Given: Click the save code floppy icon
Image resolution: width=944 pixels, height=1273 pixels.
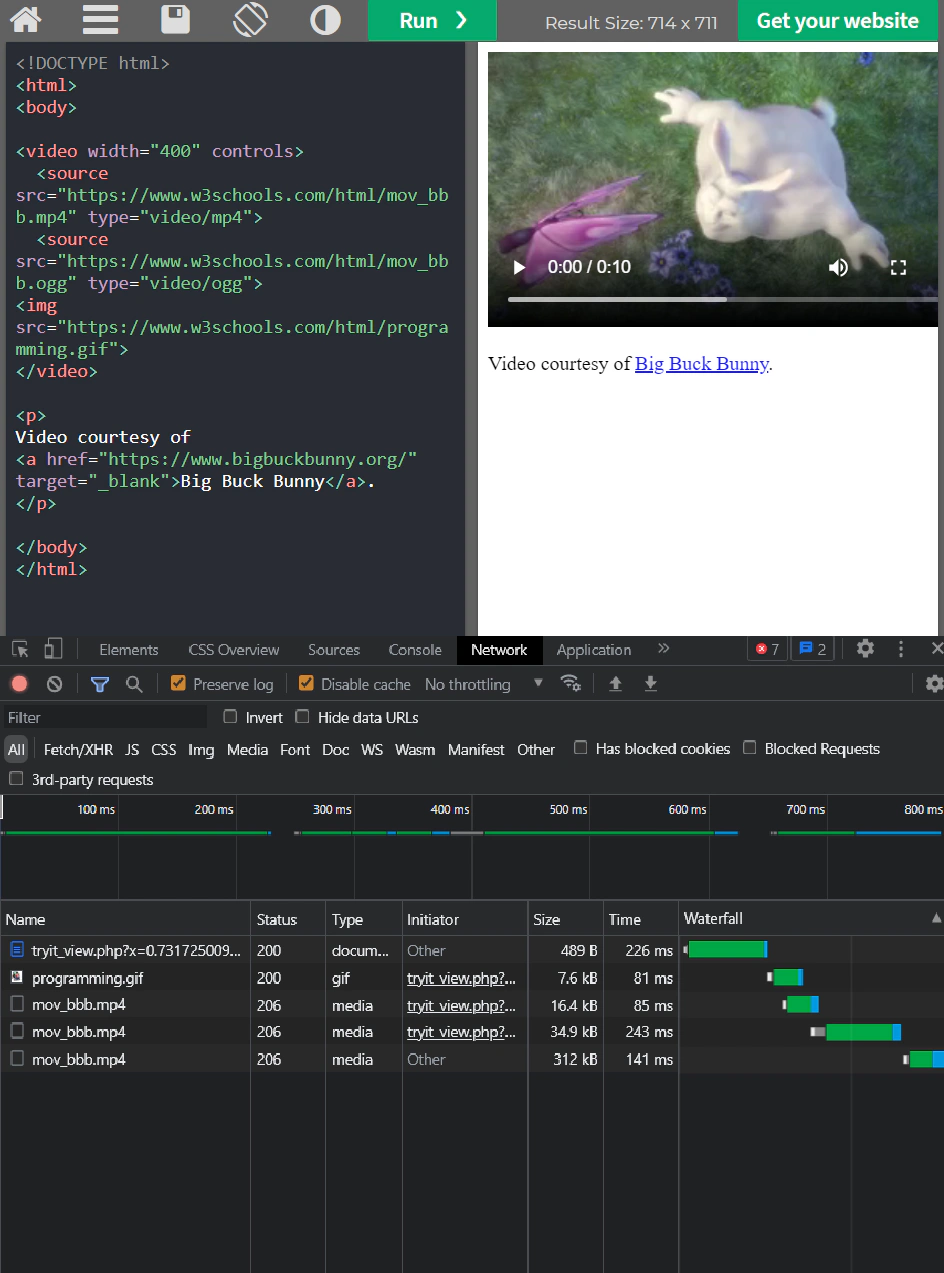Looking at the screenshot, I should [x=175, y=20].
